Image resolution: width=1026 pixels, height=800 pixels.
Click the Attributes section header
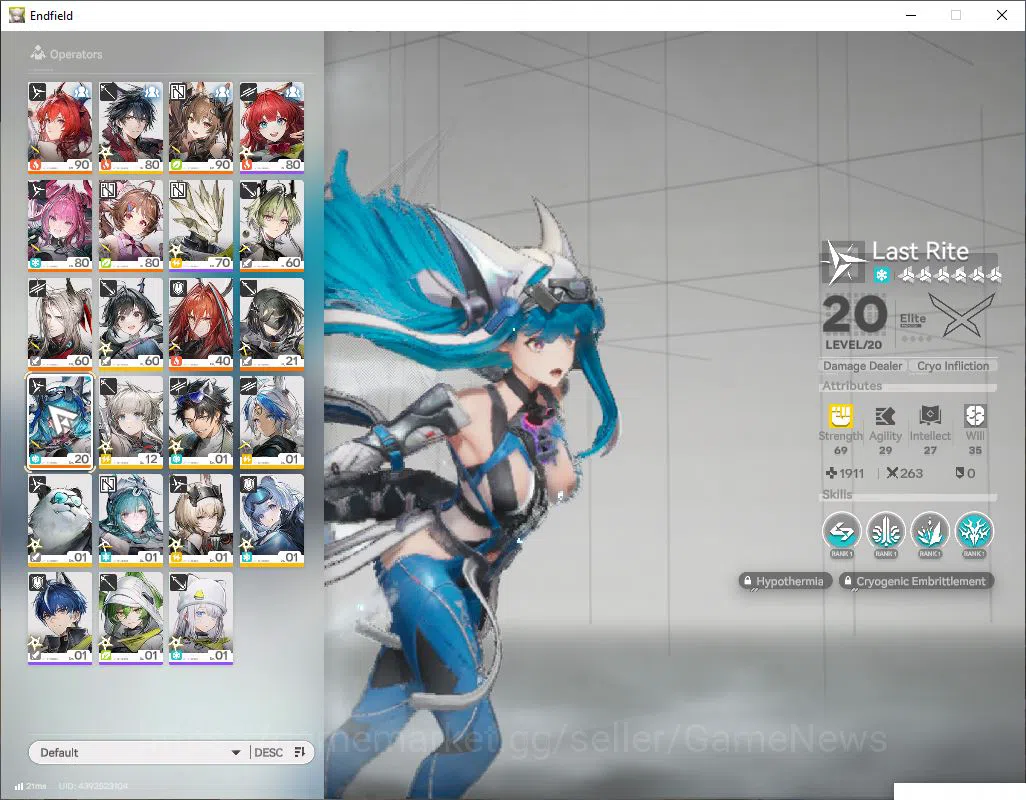(x=852, y=385)
